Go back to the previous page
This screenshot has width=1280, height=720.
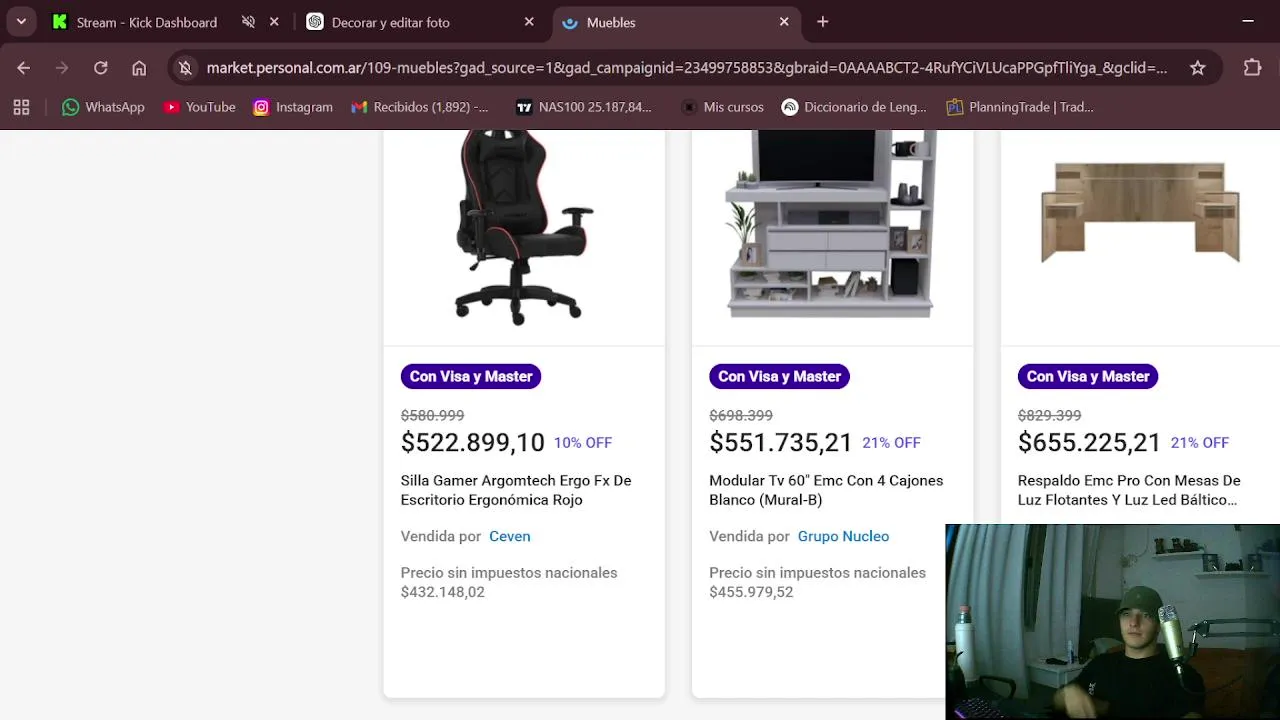(x=24, y=68)
